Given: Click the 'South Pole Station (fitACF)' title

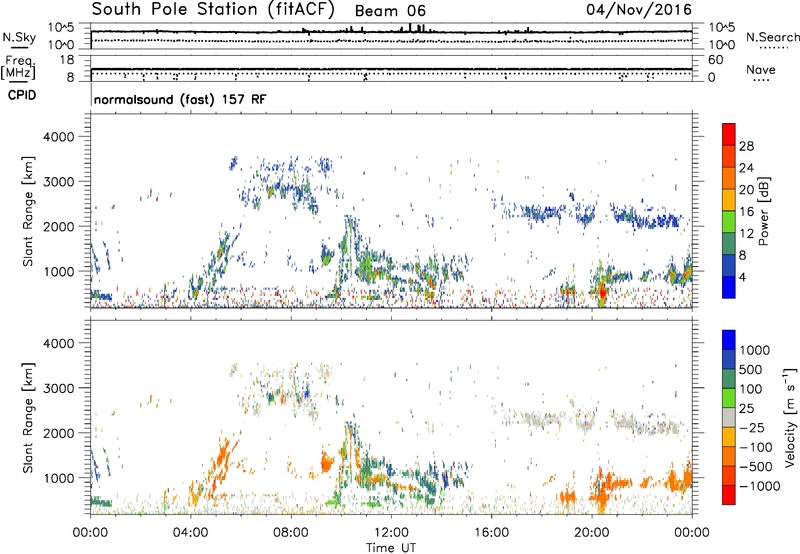Looking at the screenshot, I should 213,10.
